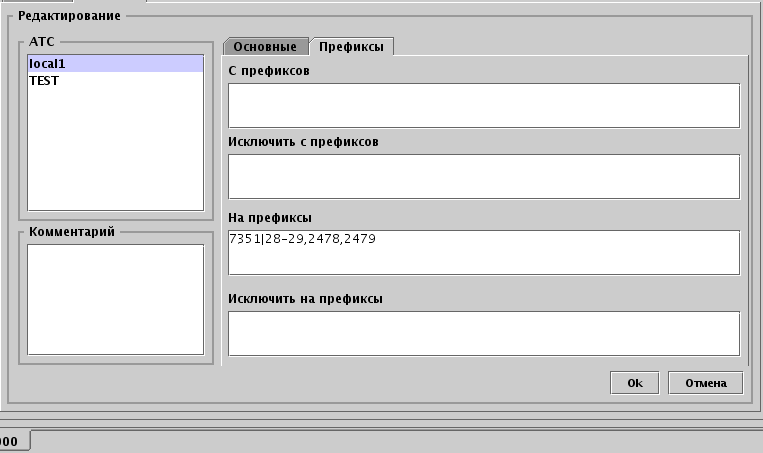Focus the Исключить на префиксы text box

point(483,333)
